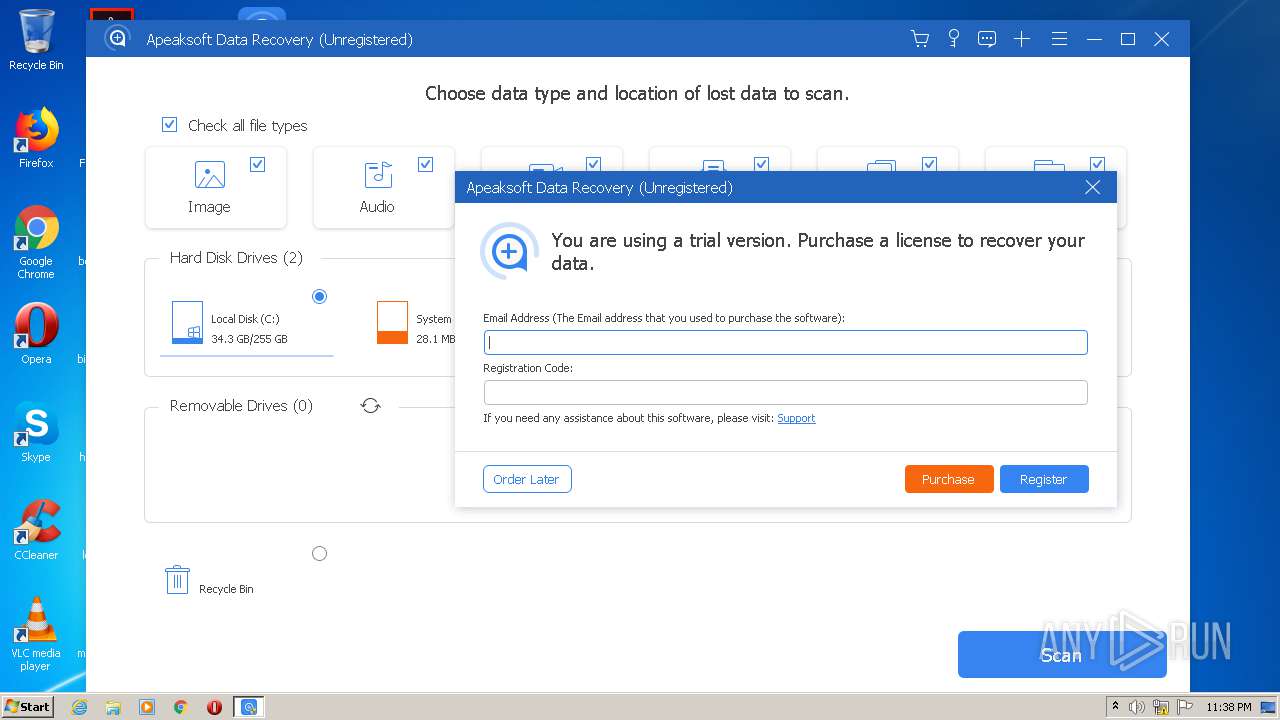Open the Action Center flag icon
Screen dimensions: 1280x720
pos(1186,707)
